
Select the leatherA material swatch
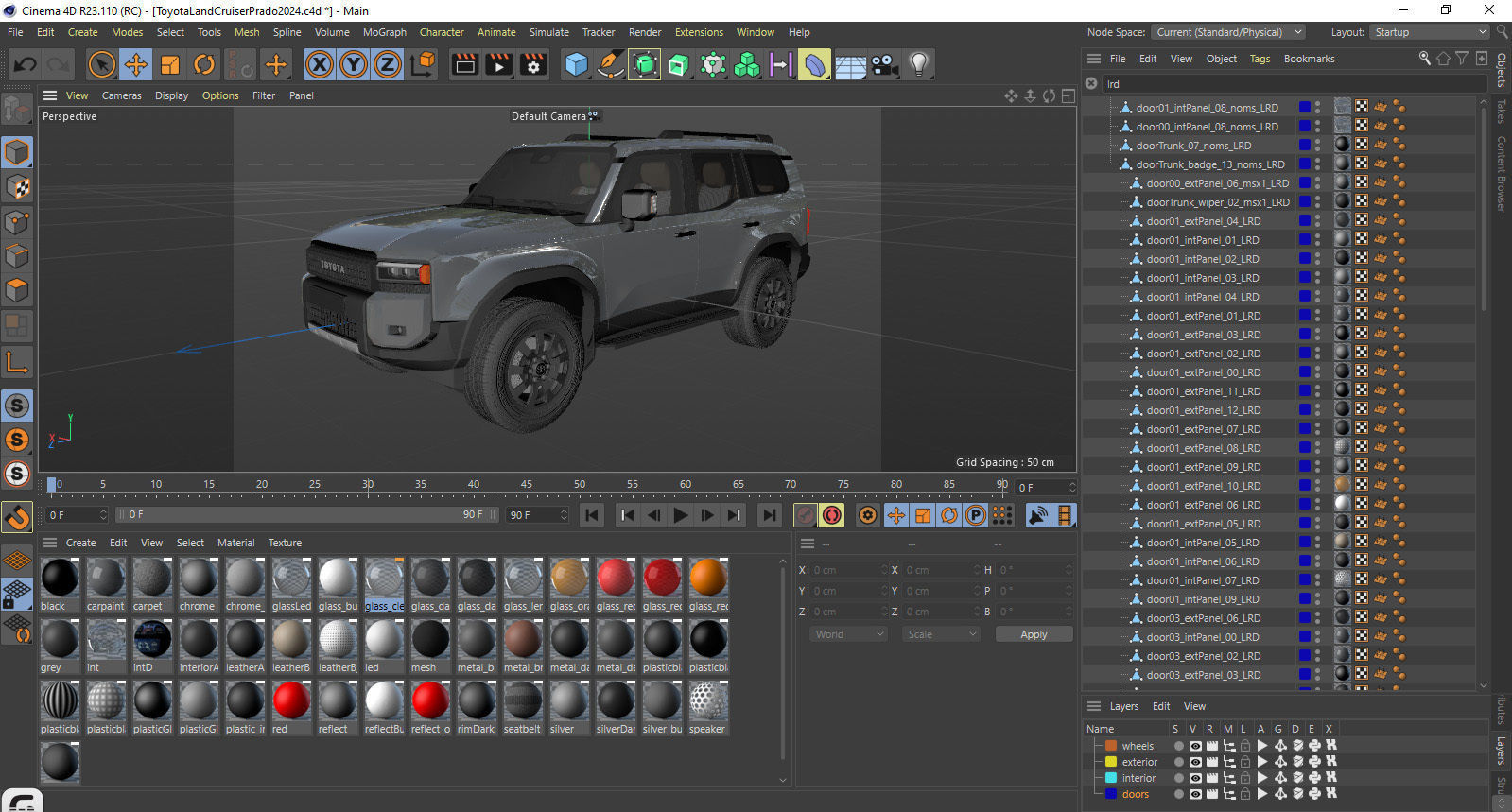click(245, 646)
